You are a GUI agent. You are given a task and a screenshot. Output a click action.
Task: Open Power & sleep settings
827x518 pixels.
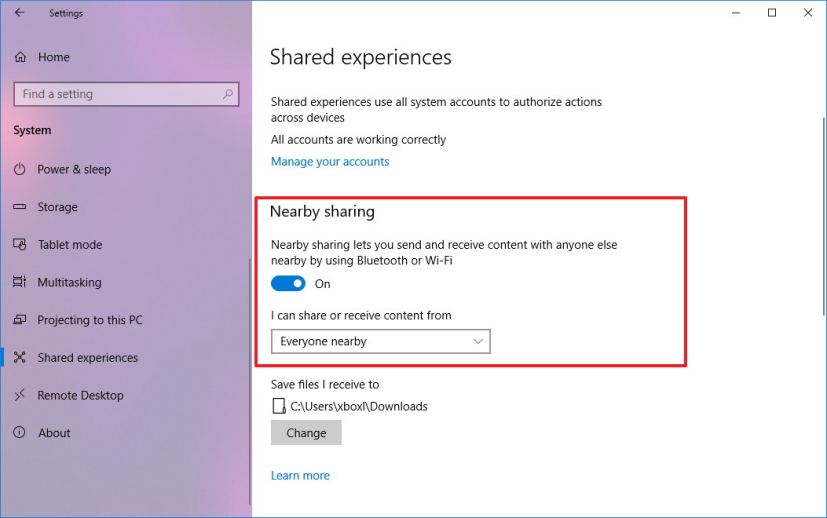(x=74, y=169)
